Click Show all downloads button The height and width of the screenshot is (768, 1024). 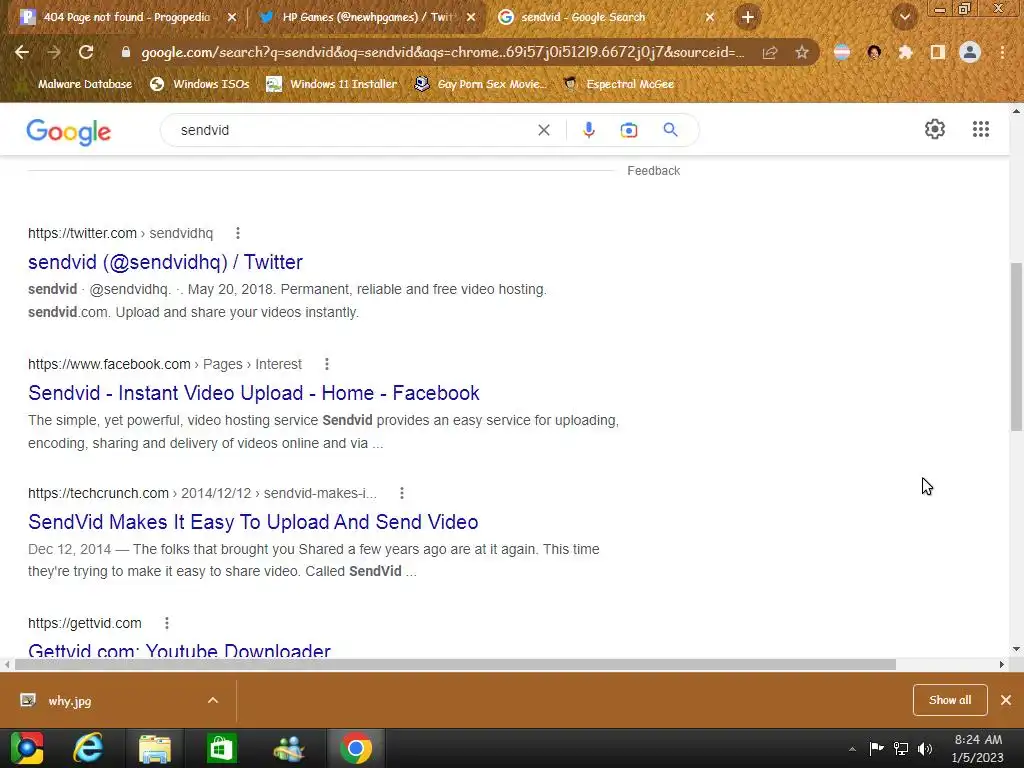[950, 700]
